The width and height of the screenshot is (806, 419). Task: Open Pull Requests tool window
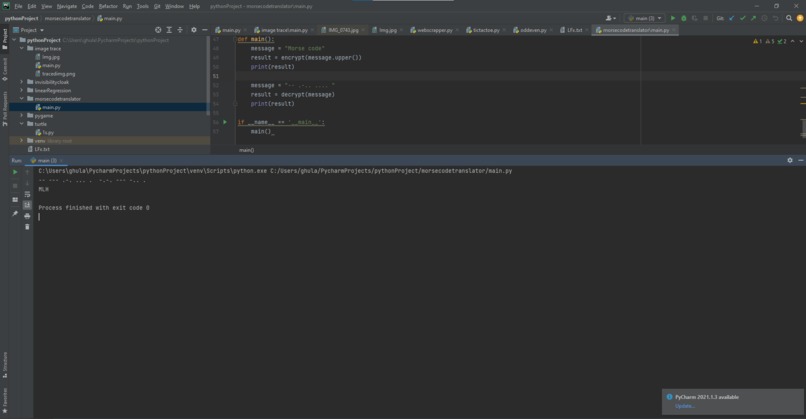point(5,108)
